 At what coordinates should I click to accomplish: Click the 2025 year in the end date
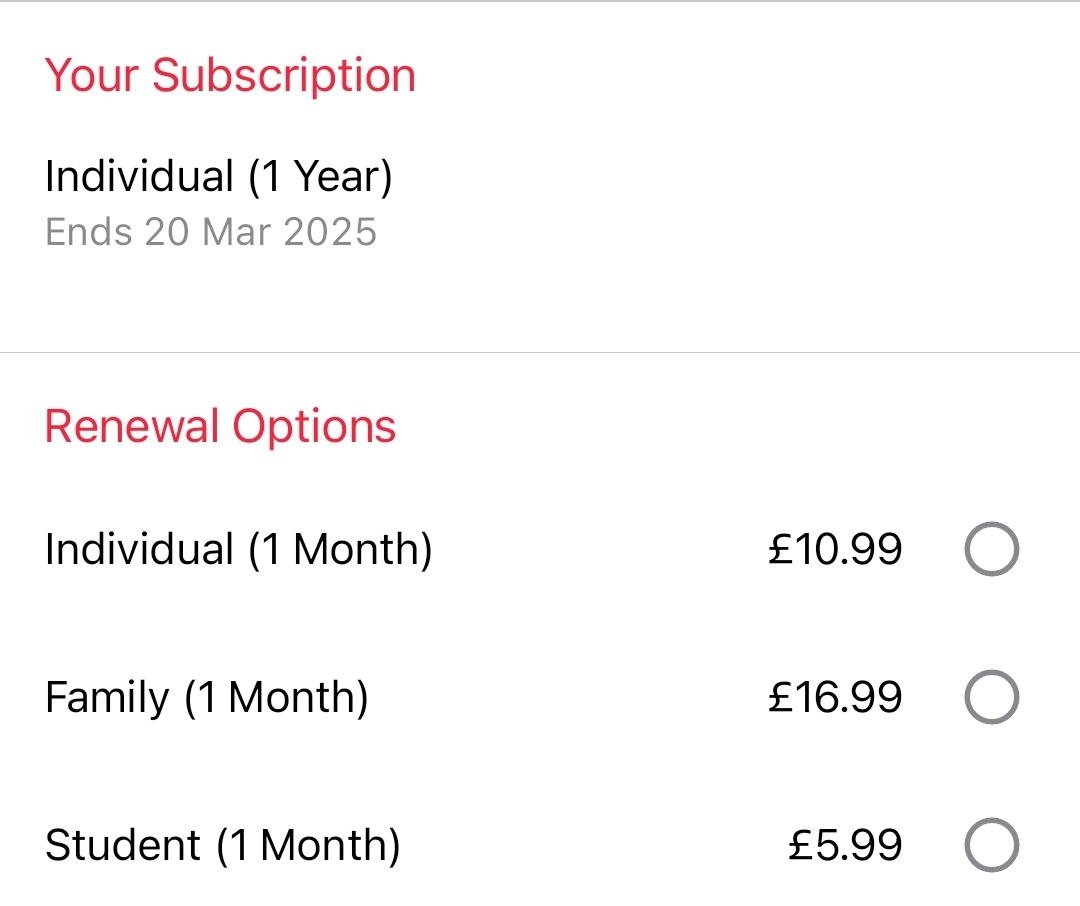tap(330, 232)
